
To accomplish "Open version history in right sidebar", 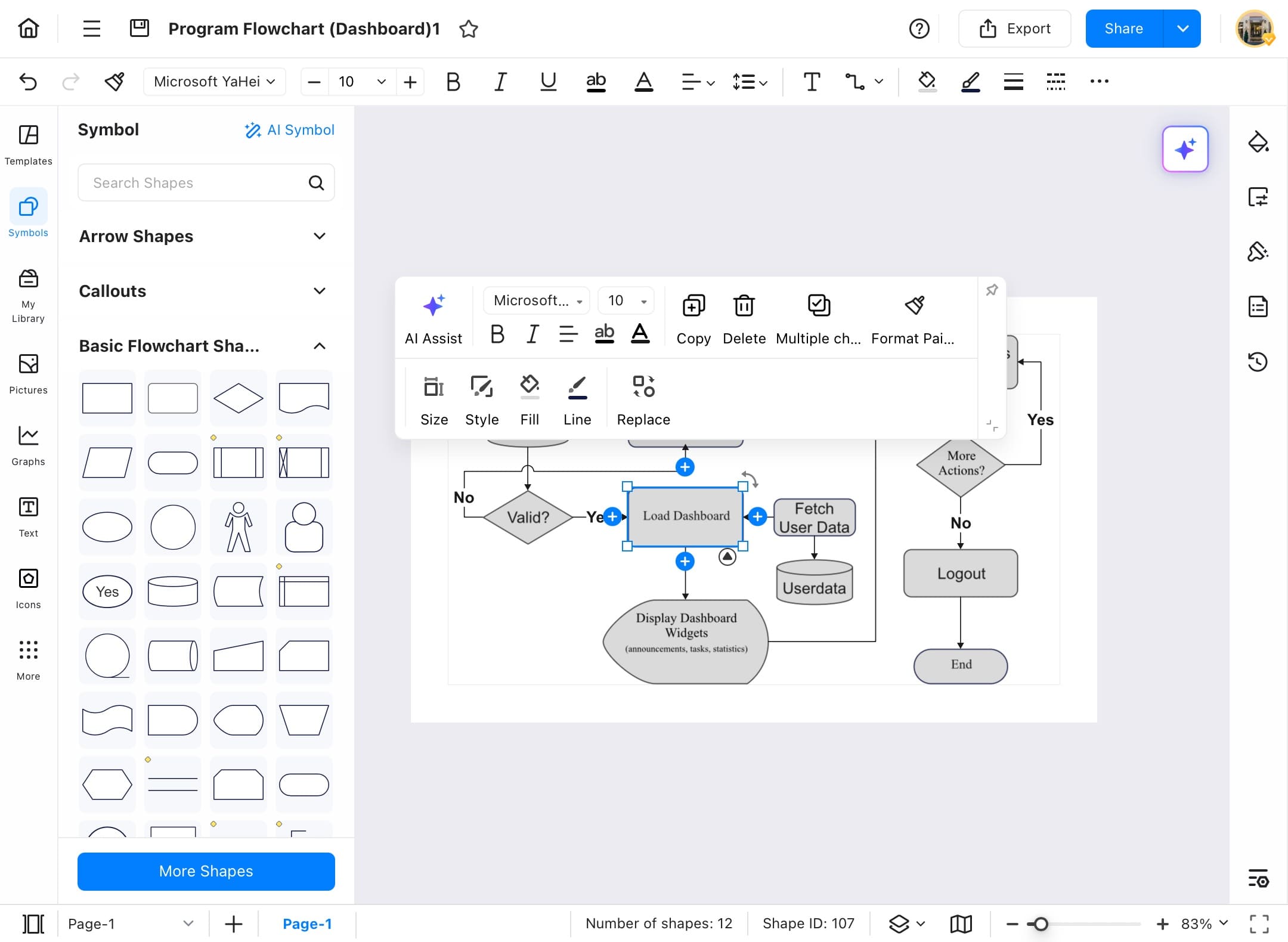I will point(1257,361).
